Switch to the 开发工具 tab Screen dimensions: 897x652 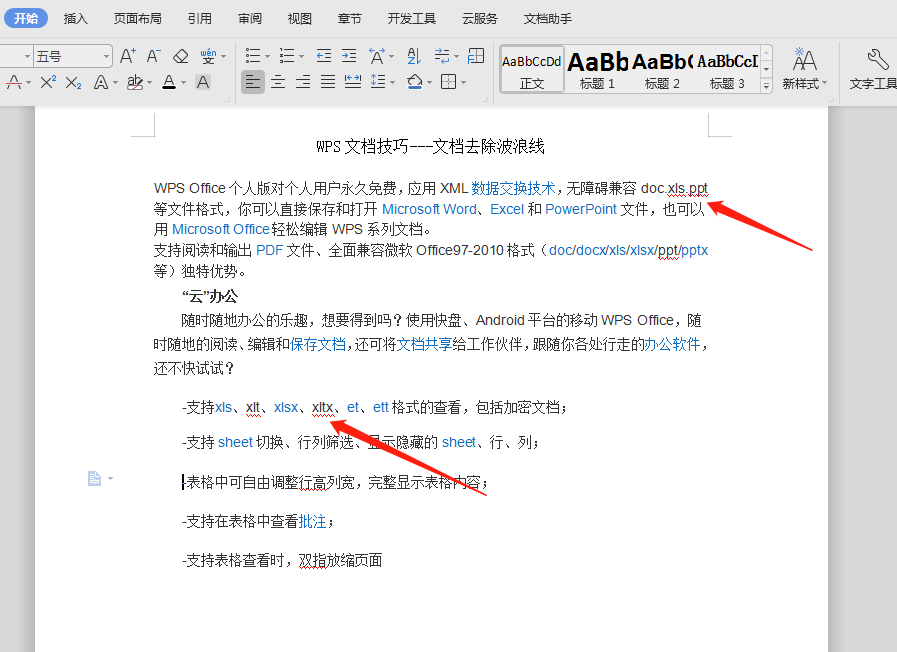tap(411, 18)
